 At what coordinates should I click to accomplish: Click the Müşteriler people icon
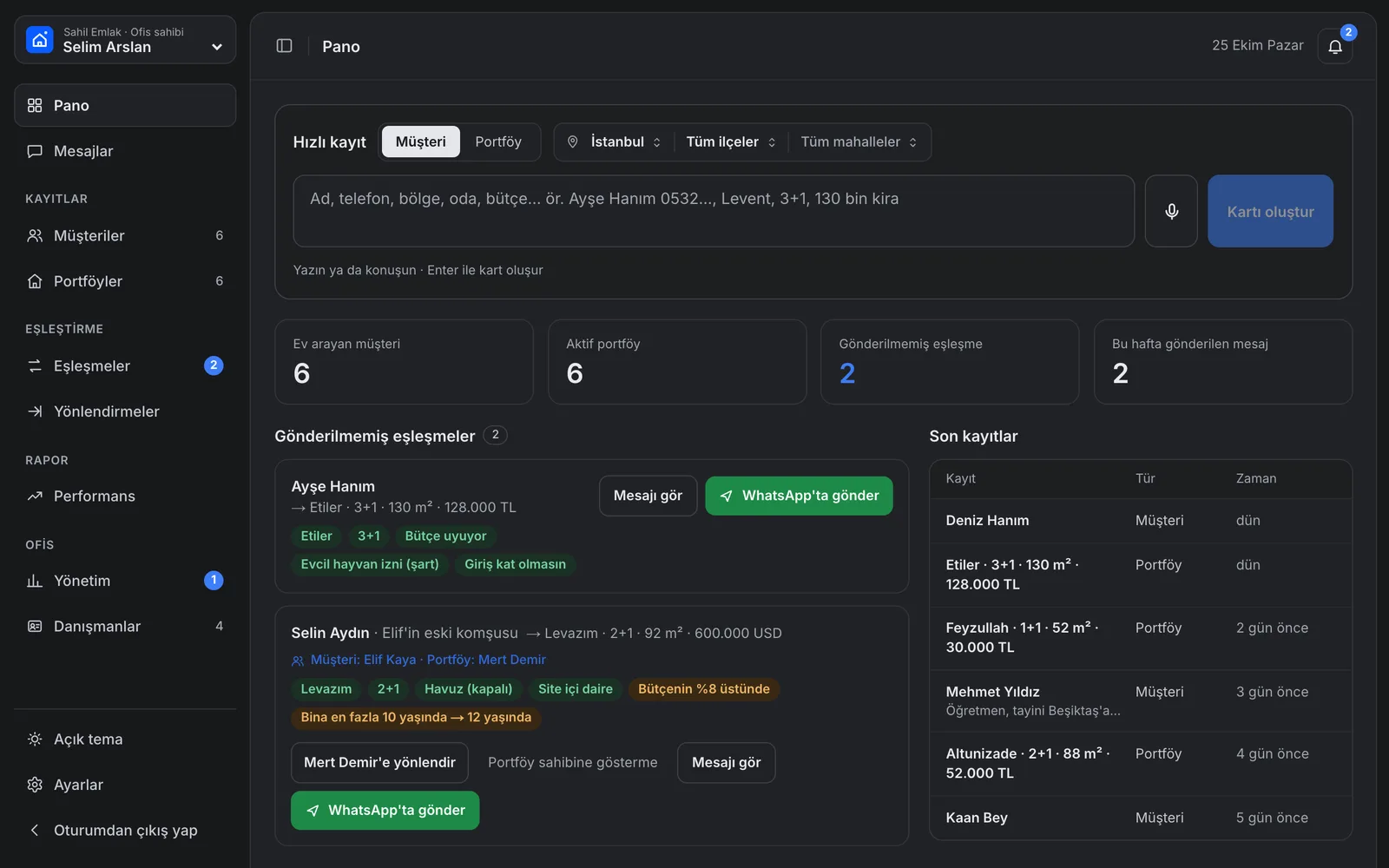pos(35,235)
